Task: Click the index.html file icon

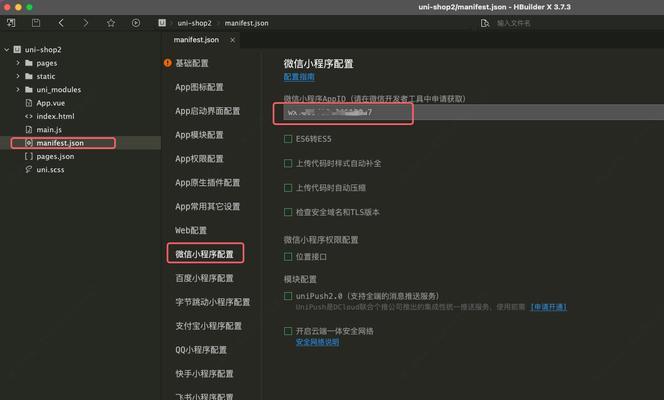Action: pos(29,116)
